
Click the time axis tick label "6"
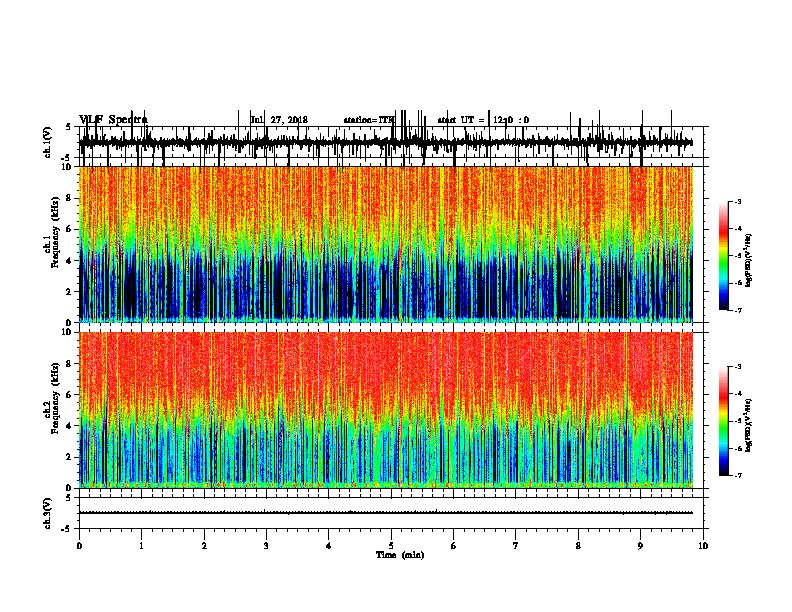click(x=454, y=545)
